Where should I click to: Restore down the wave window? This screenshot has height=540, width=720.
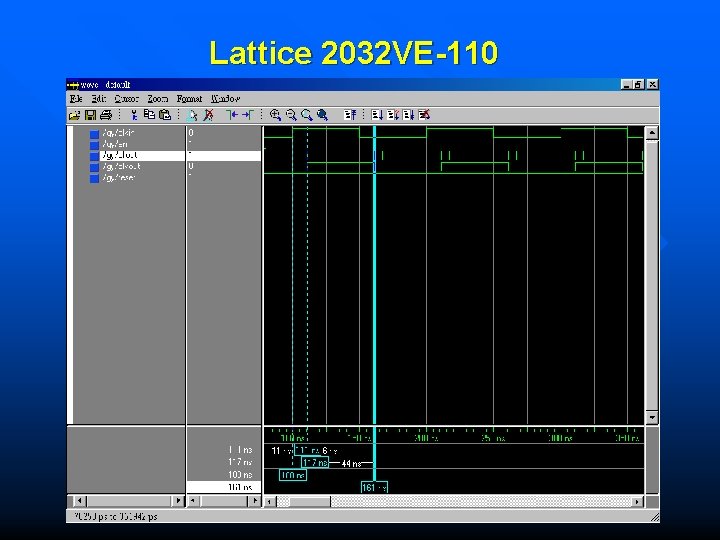638,84
